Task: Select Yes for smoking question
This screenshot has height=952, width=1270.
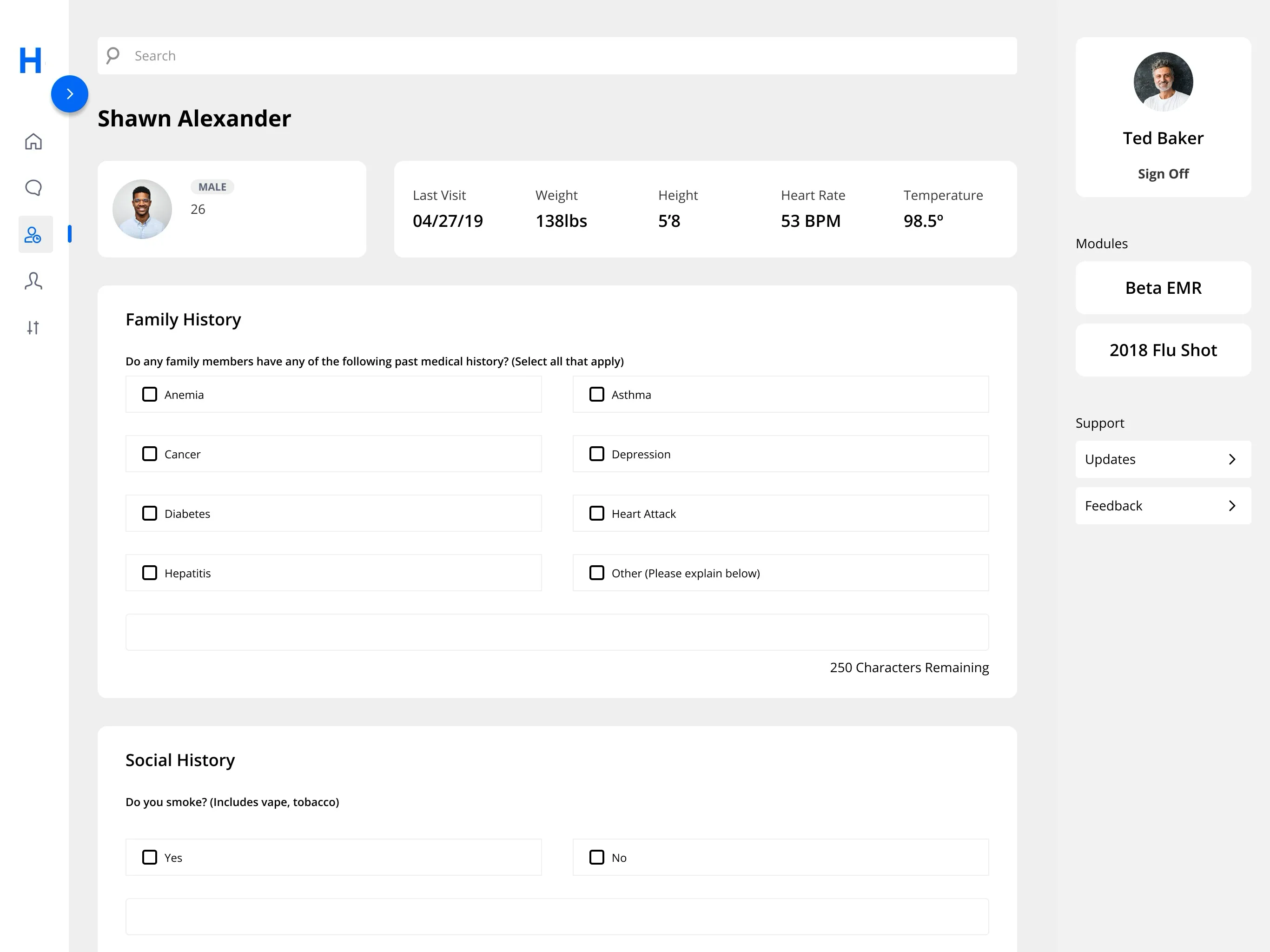Action: tap(150, 857)
